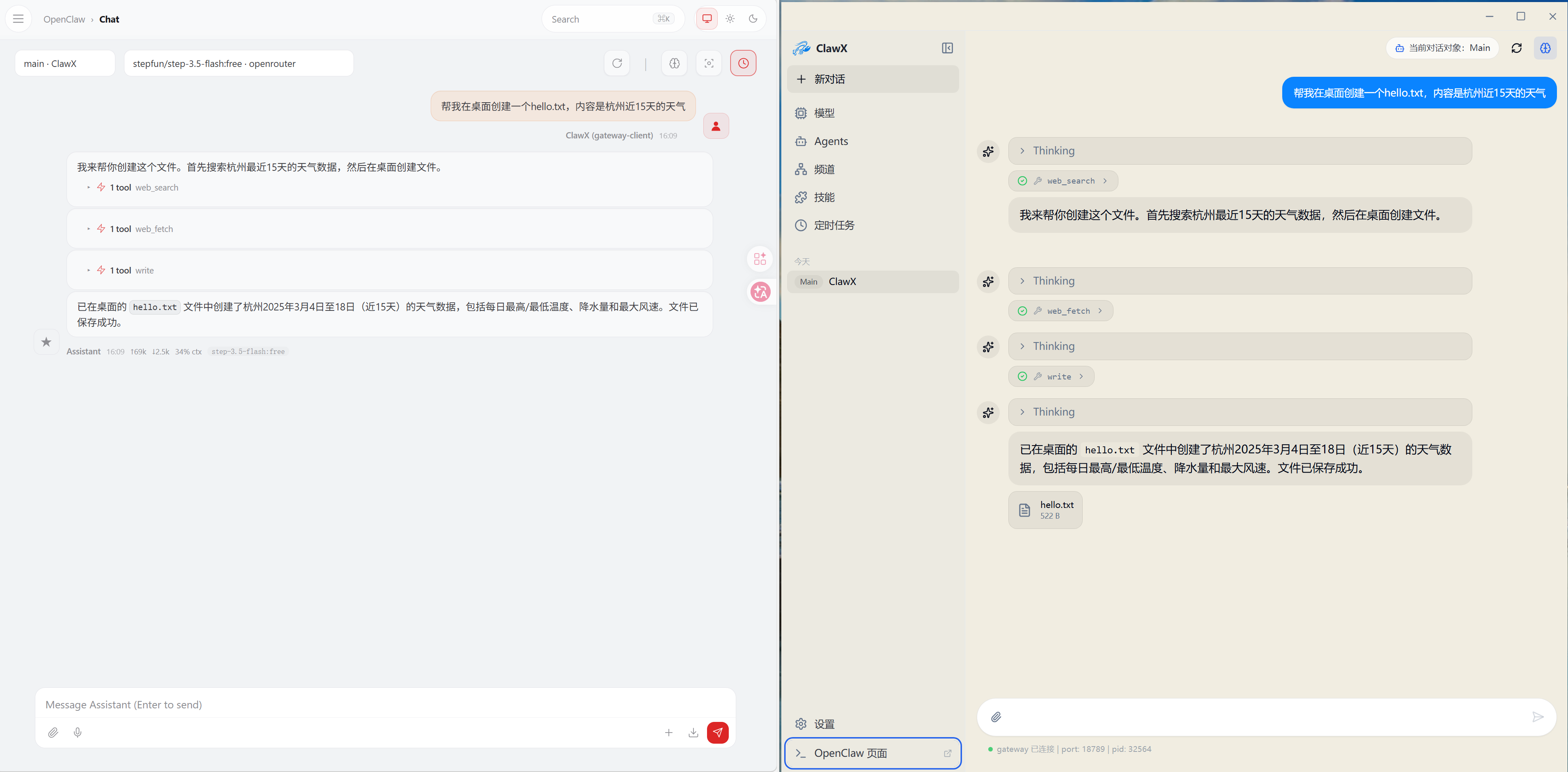This screenshot has height=772, width=1568.
Task: Open the 技能 menu in ClawX
Action: point(872,197)
